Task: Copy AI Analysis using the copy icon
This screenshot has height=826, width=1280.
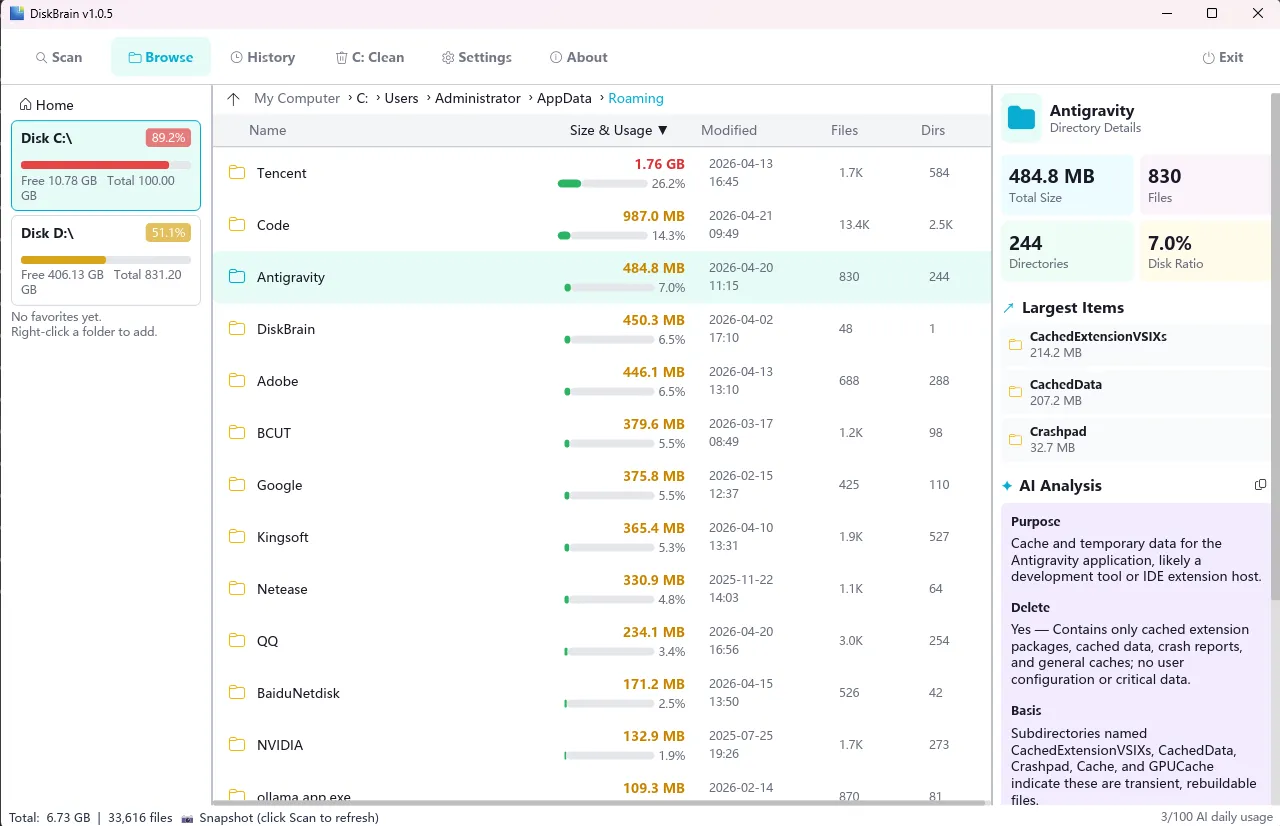Action: 1260,485
